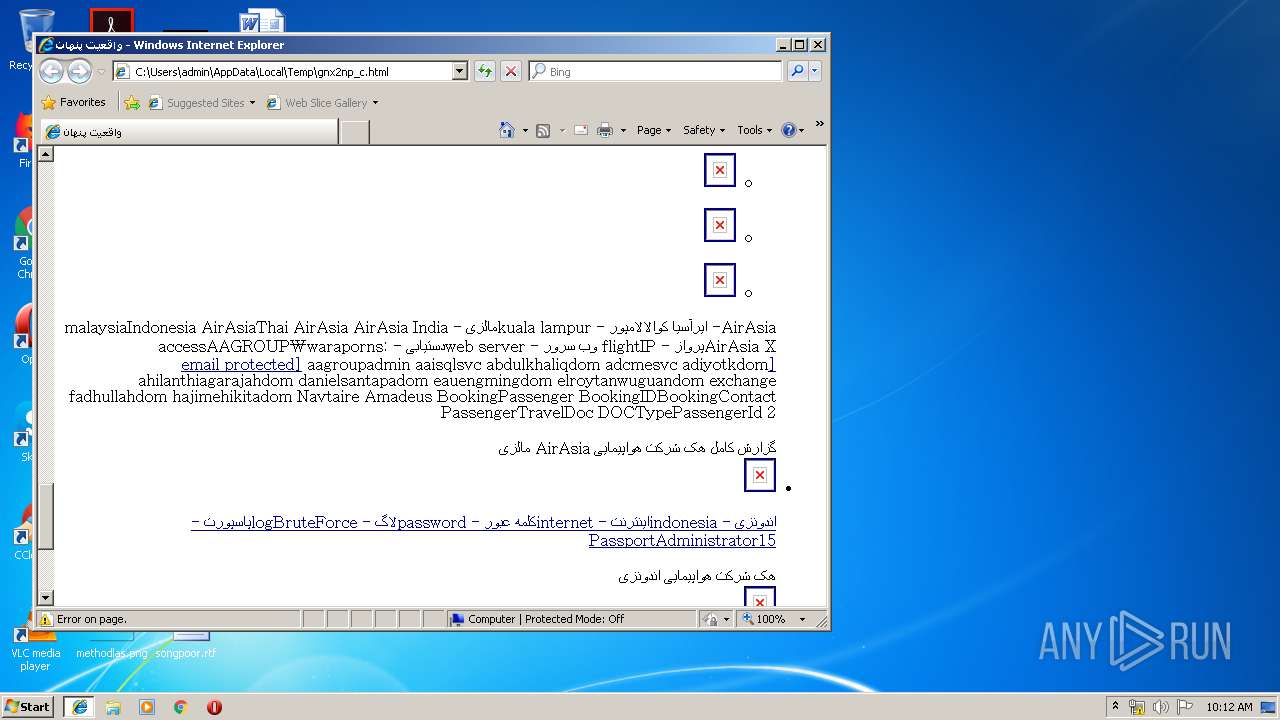
Task: Open the Page menu
Action: 654,130
